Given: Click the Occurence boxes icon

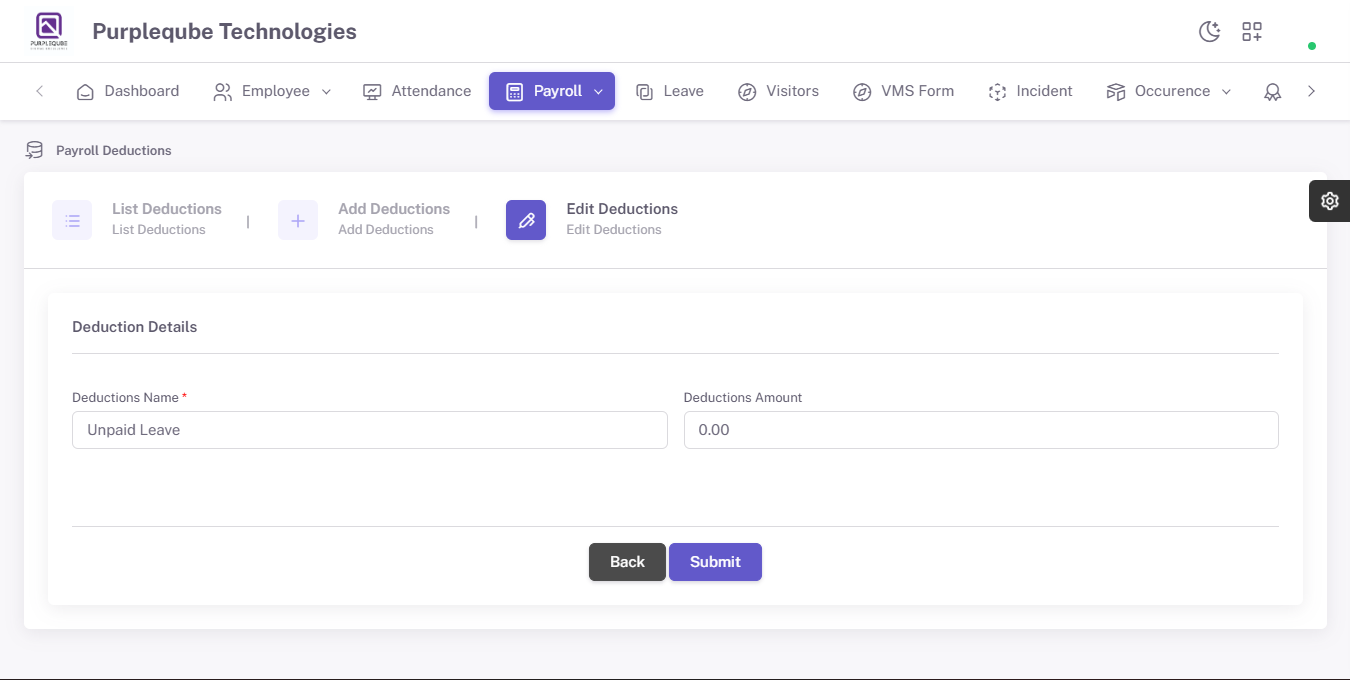Looking at the screenshot, I should tap(1116, 92).
